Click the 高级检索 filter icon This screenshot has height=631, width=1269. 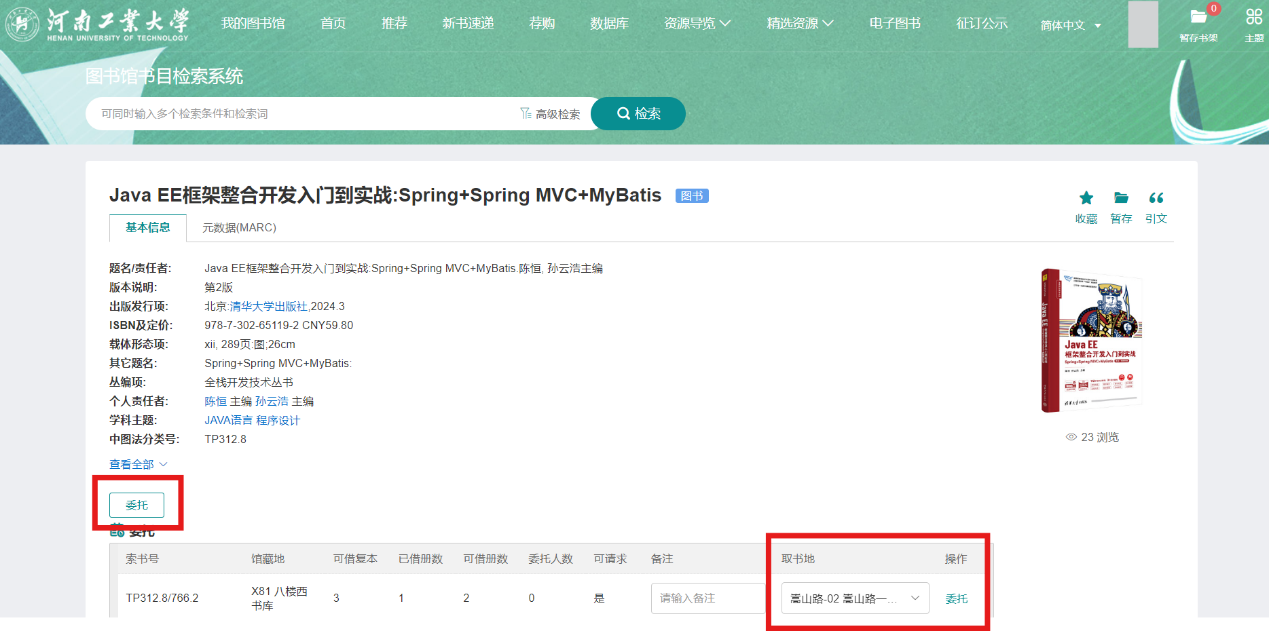(525, 114)
